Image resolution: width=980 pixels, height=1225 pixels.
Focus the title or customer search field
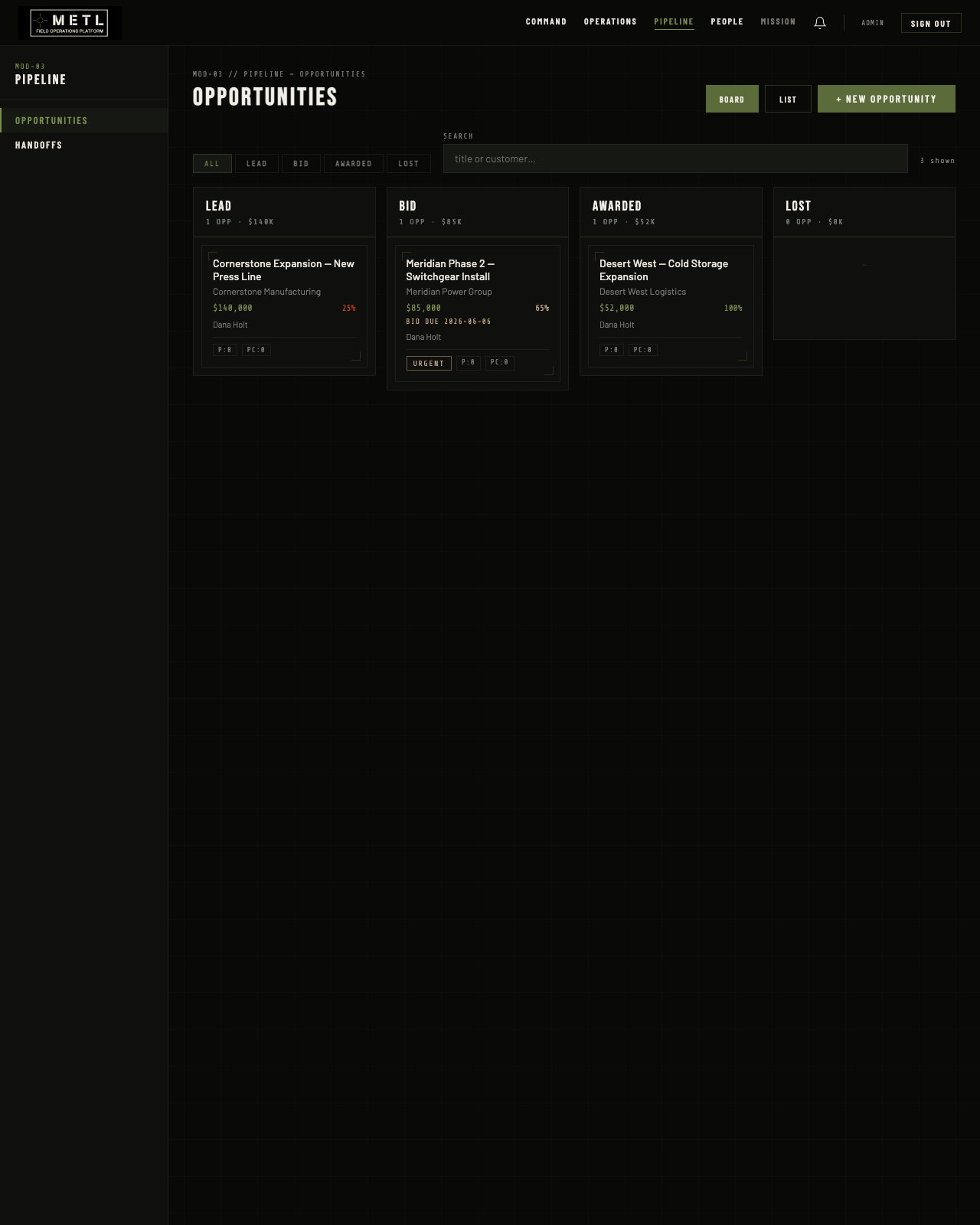coord(675,158)
